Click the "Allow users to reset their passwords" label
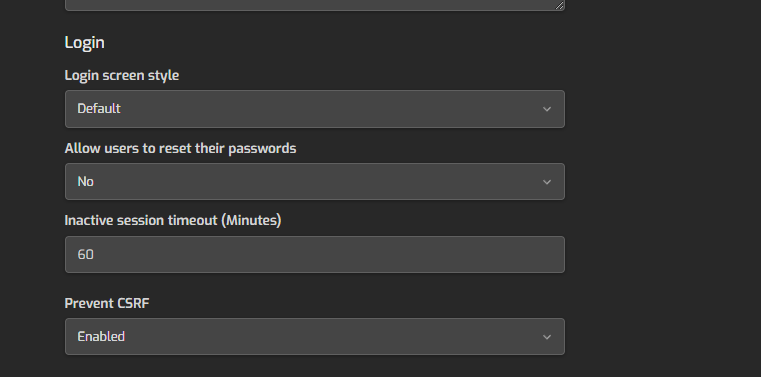 point(180,148)
